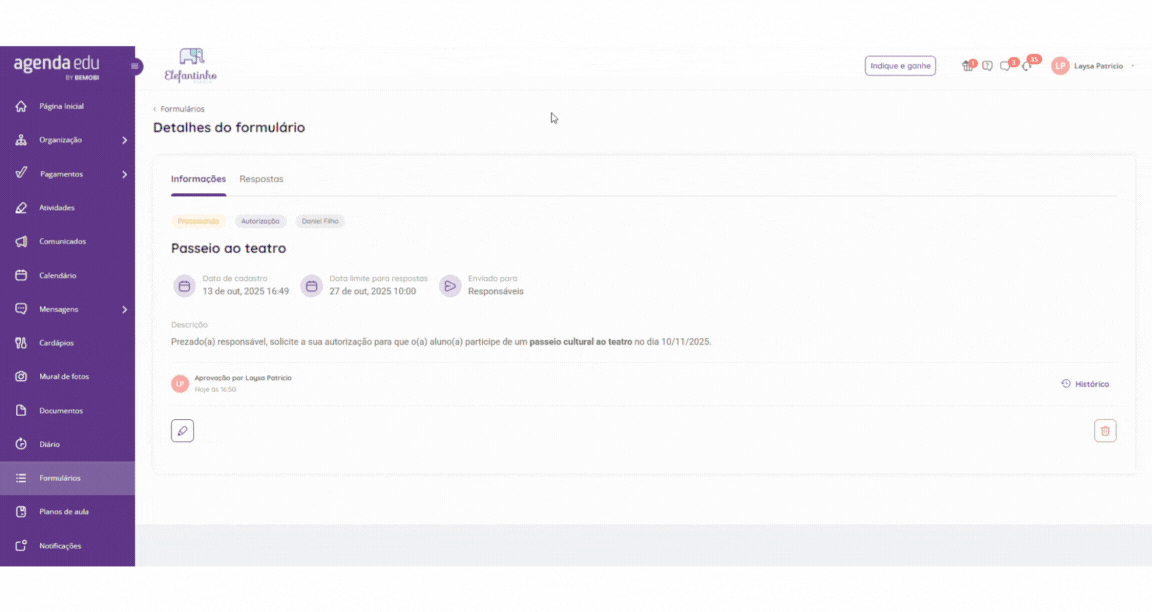Viewport: 1152px width, 612px height.
Task: Click the edit pencil button
Action: point(182,431)
